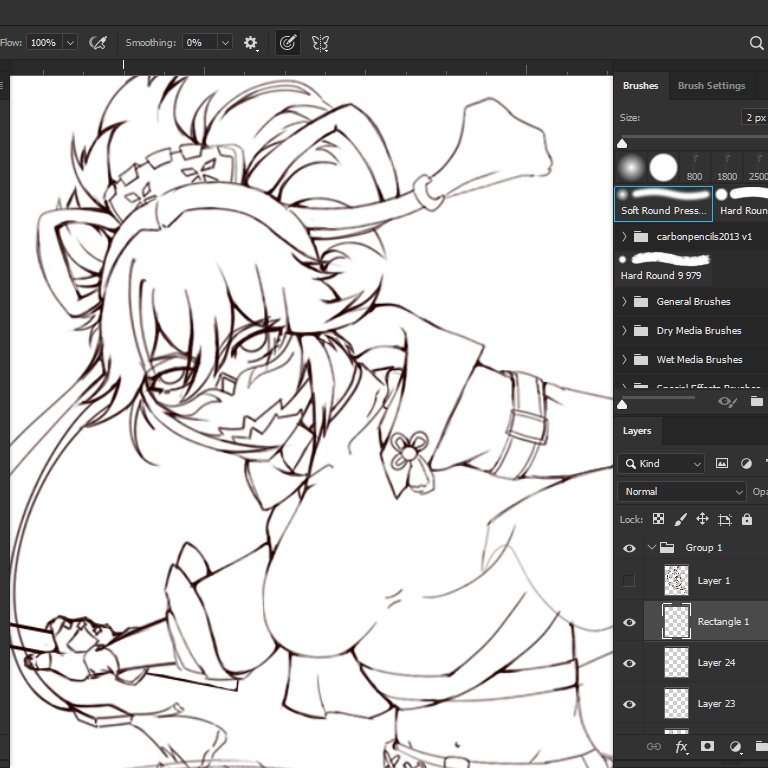Screen dimensions: 768x768
Task: Lock image pixels brush icon
Action: click(680, 519)
